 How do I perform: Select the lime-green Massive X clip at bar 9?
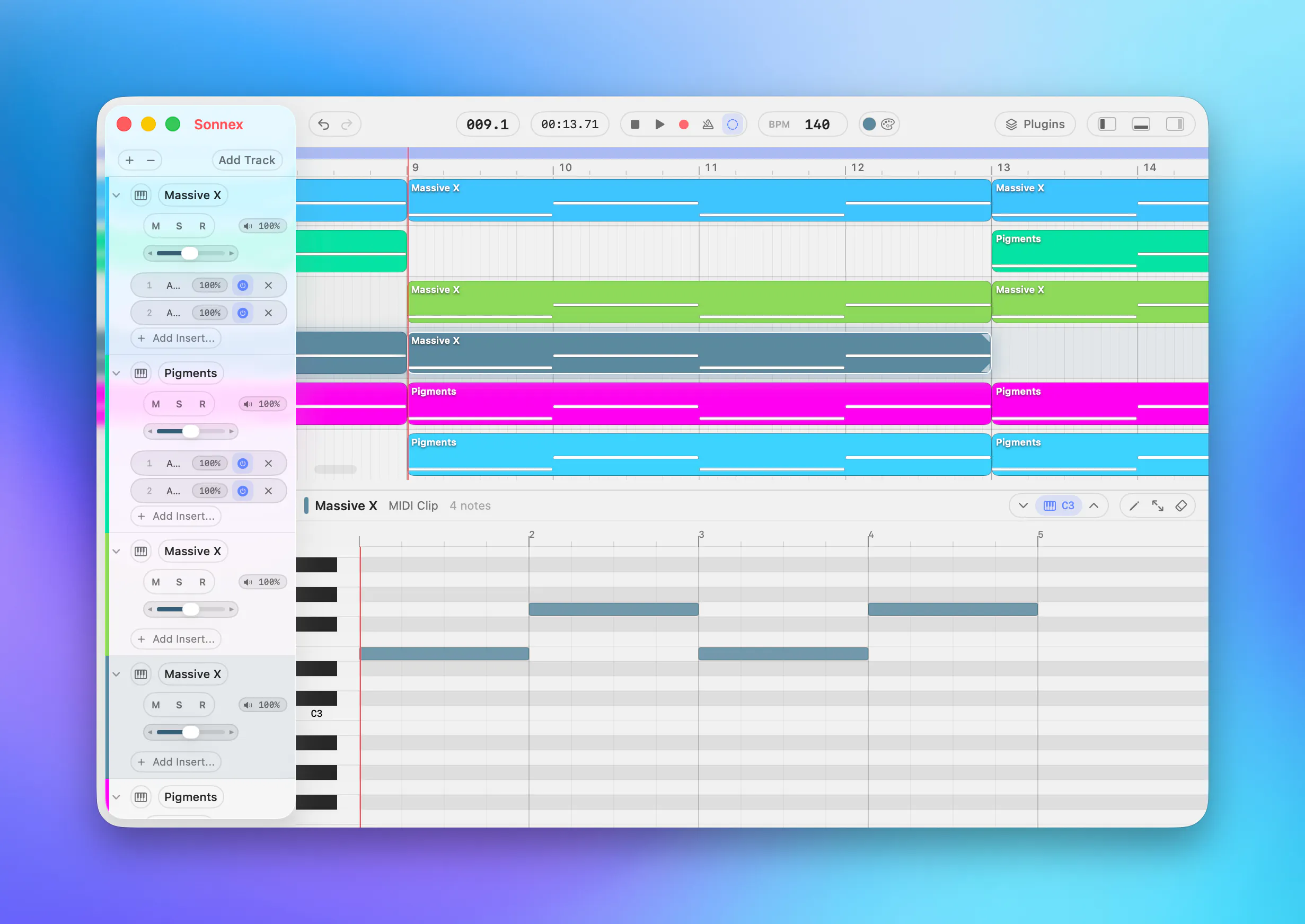pyautogui.click(x=700, y=302)
